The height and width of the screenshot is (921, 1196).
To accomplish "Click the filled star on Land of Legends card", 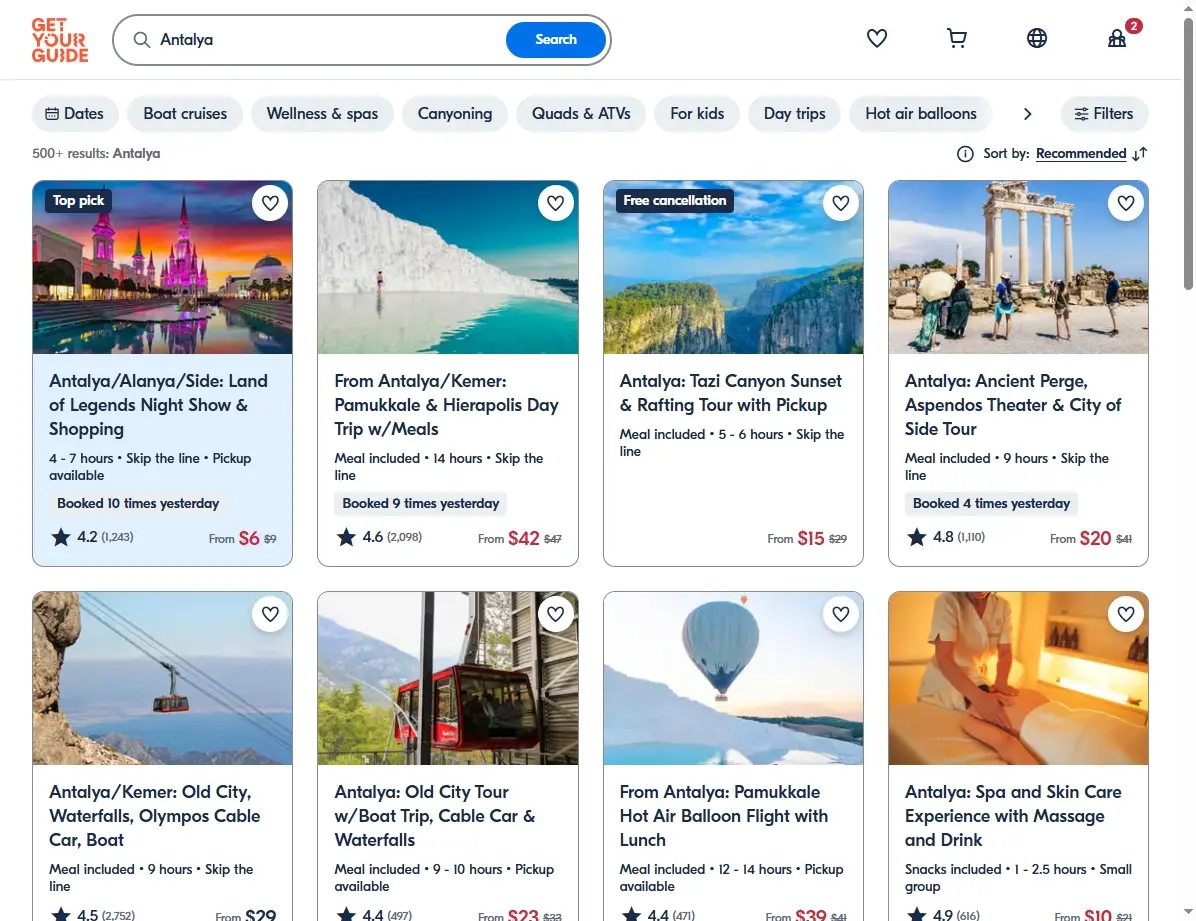I will 61,537.
